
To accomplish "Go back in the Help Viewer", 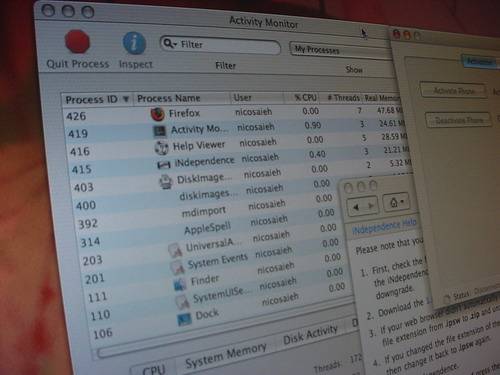I will tap(355, 207).
